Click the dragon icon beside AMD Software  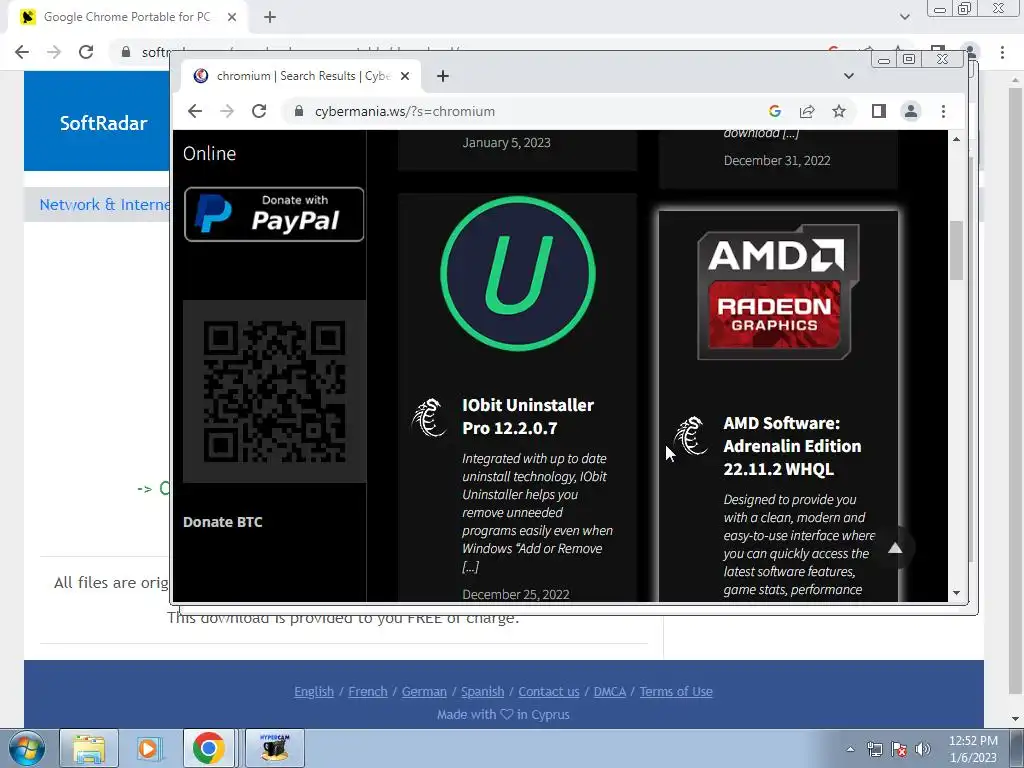[x=691, y=436]
